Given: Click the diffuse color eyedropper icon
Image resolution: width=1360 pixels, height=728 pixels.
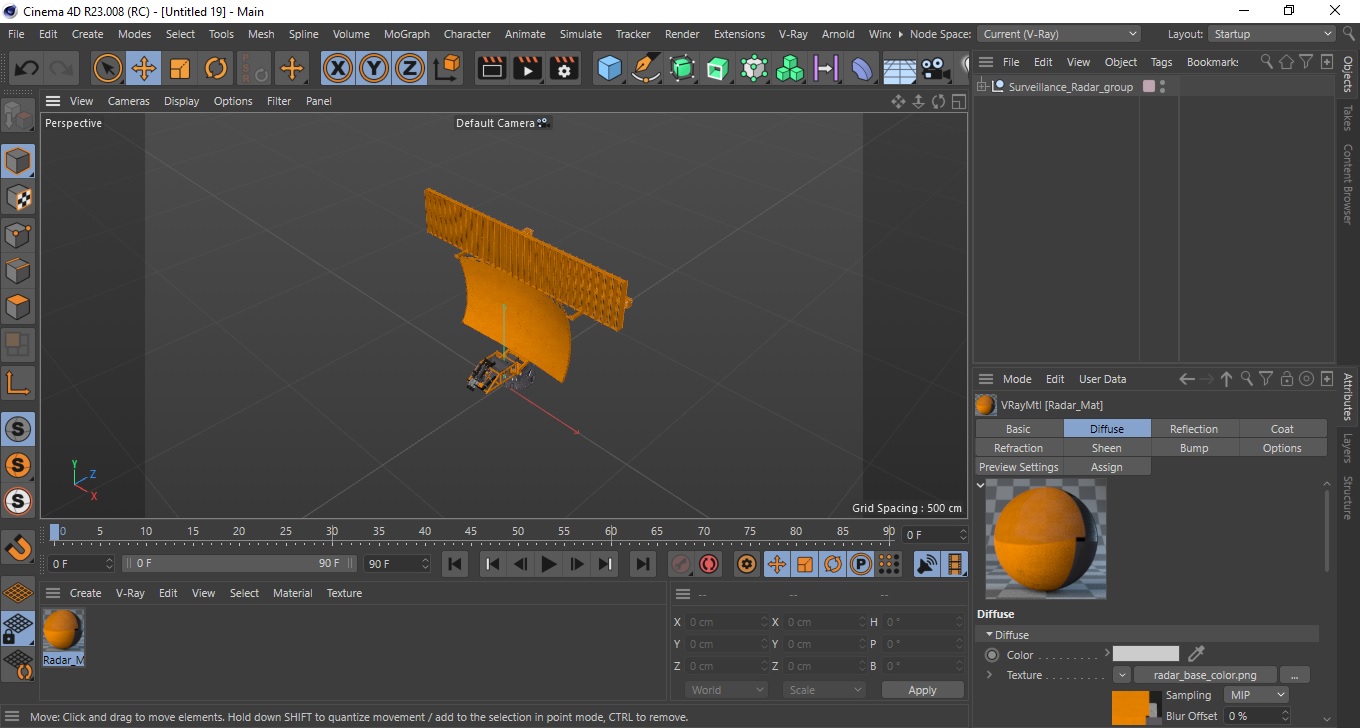Looking at the screenshot, I should click(x=1196, y=654).
